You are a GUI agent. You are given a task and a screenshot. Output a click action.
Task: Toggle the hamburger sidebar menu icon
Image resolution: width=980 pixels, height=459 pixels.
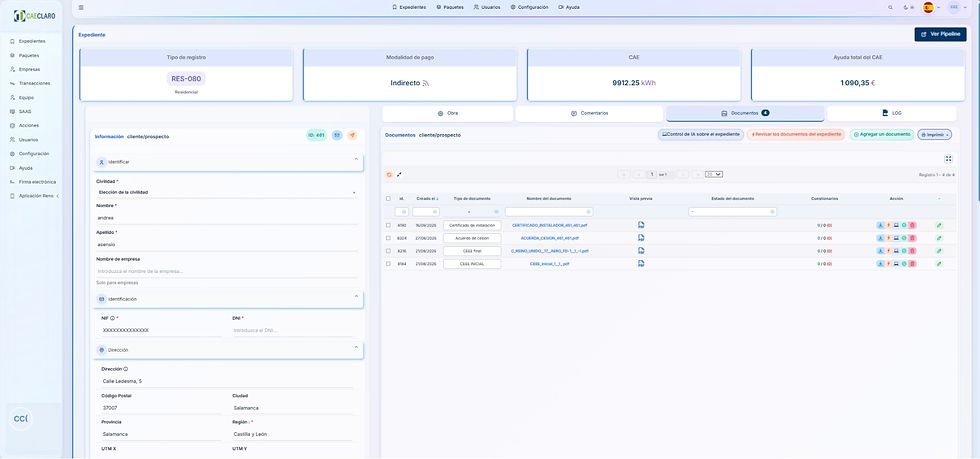(81, 8)
